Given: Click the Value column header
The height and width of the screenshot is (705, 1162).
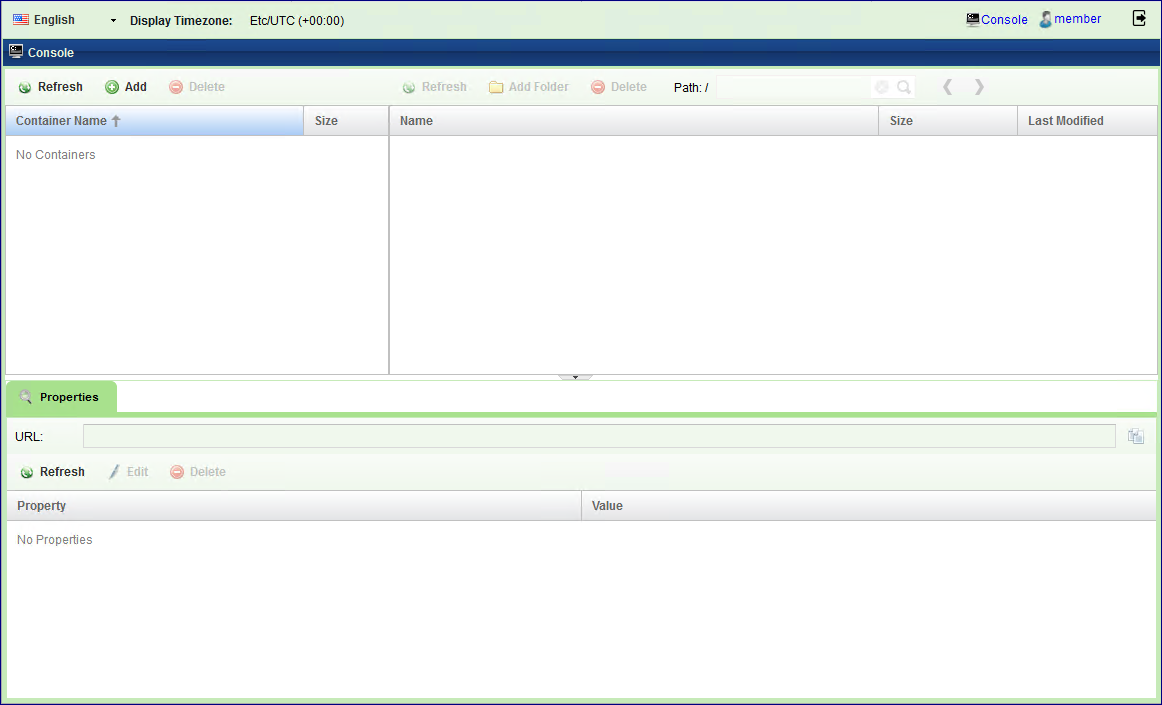Looking at the screenshot, I should coord(869,506).
